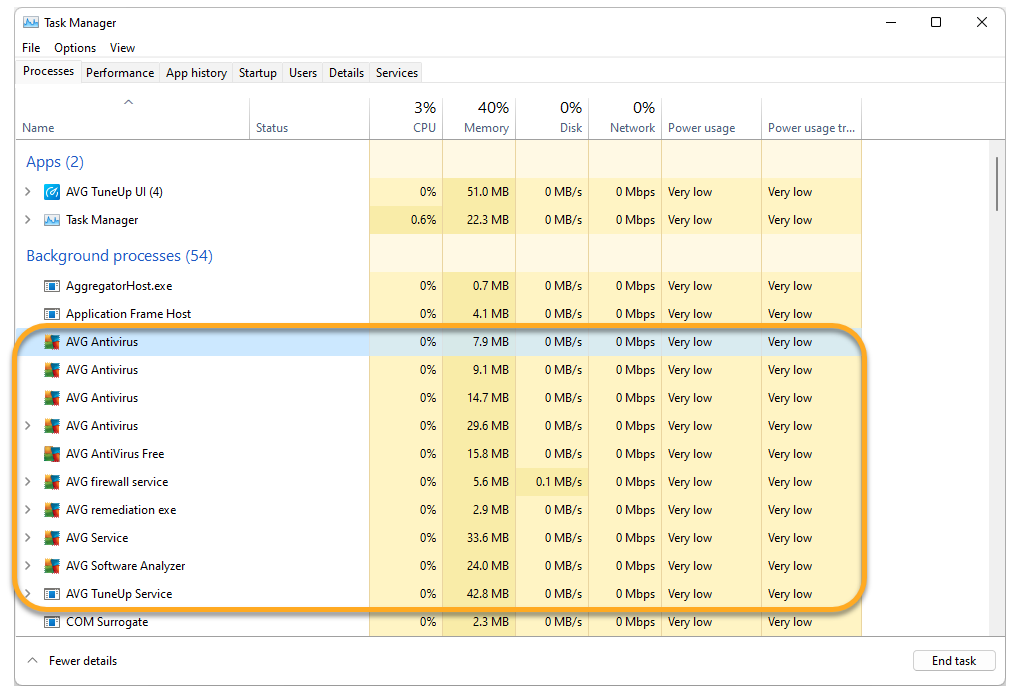The image size is (1012, 692).
Task: Expand the AVG remediation exe row
Action: point(28,510)
